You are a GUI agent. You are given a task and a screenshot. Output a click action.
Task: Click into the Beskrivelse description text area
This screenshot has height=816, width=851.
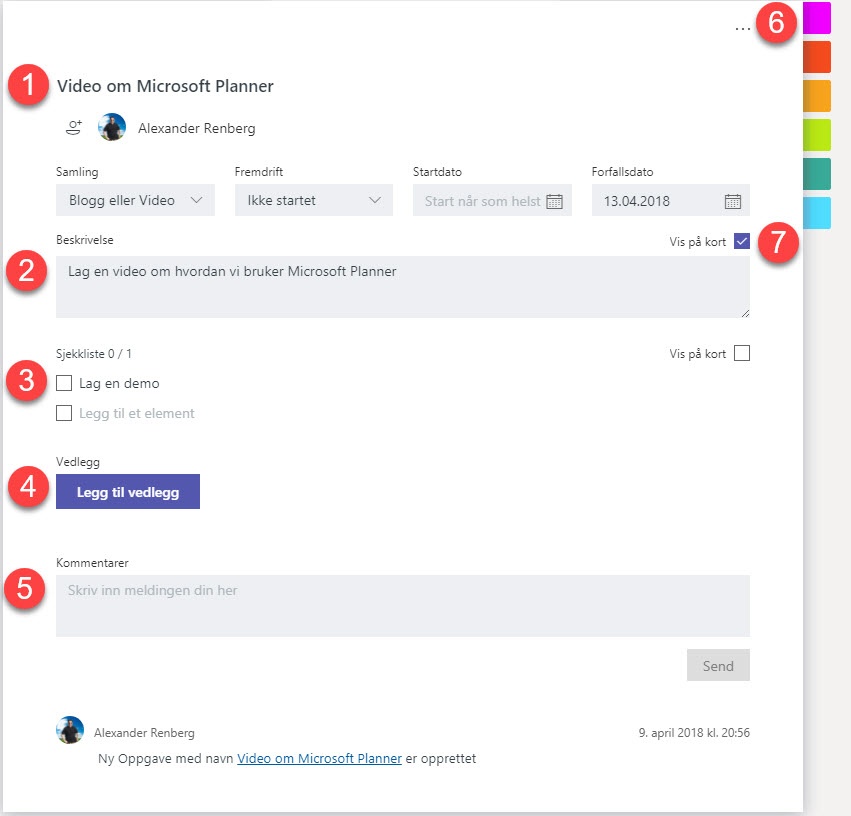[403, 287]
